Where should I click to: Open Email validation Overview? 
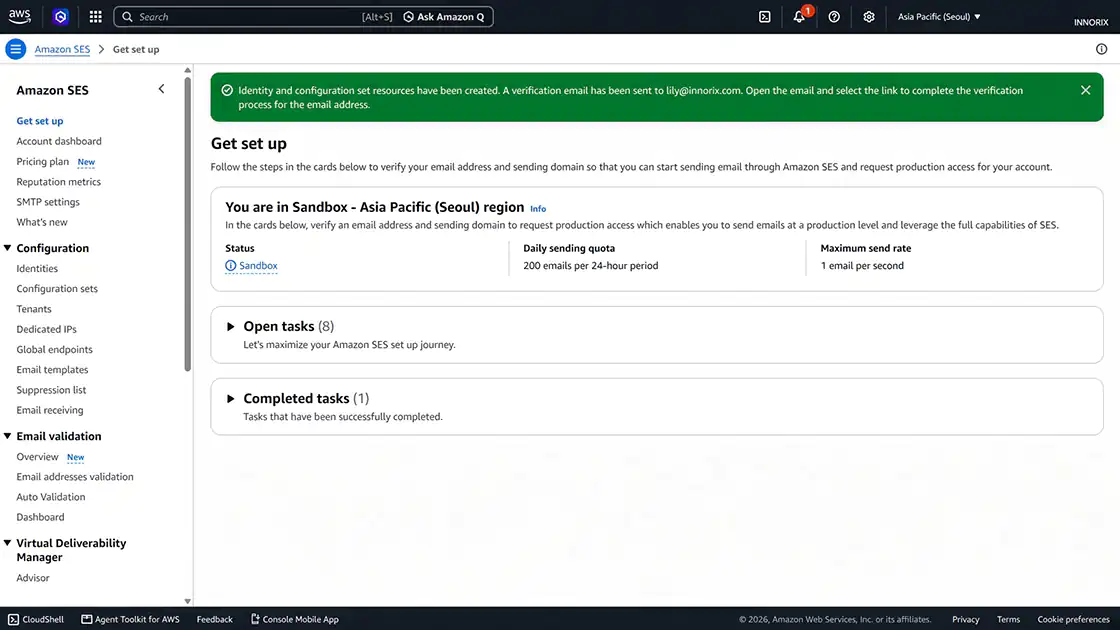pyautogui.click(x=37, y=456)
